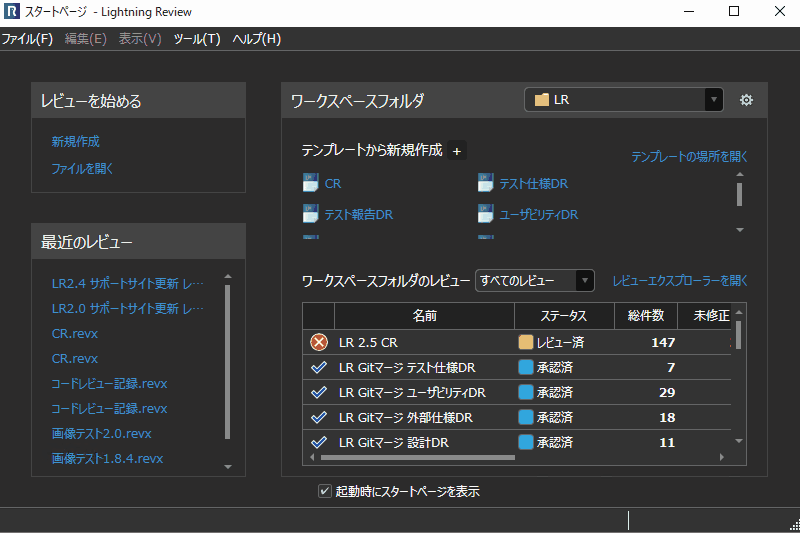Click checkmark icon of 設計DR row
Viewport: 800px width, 533px height.
(x=319, y=442)
